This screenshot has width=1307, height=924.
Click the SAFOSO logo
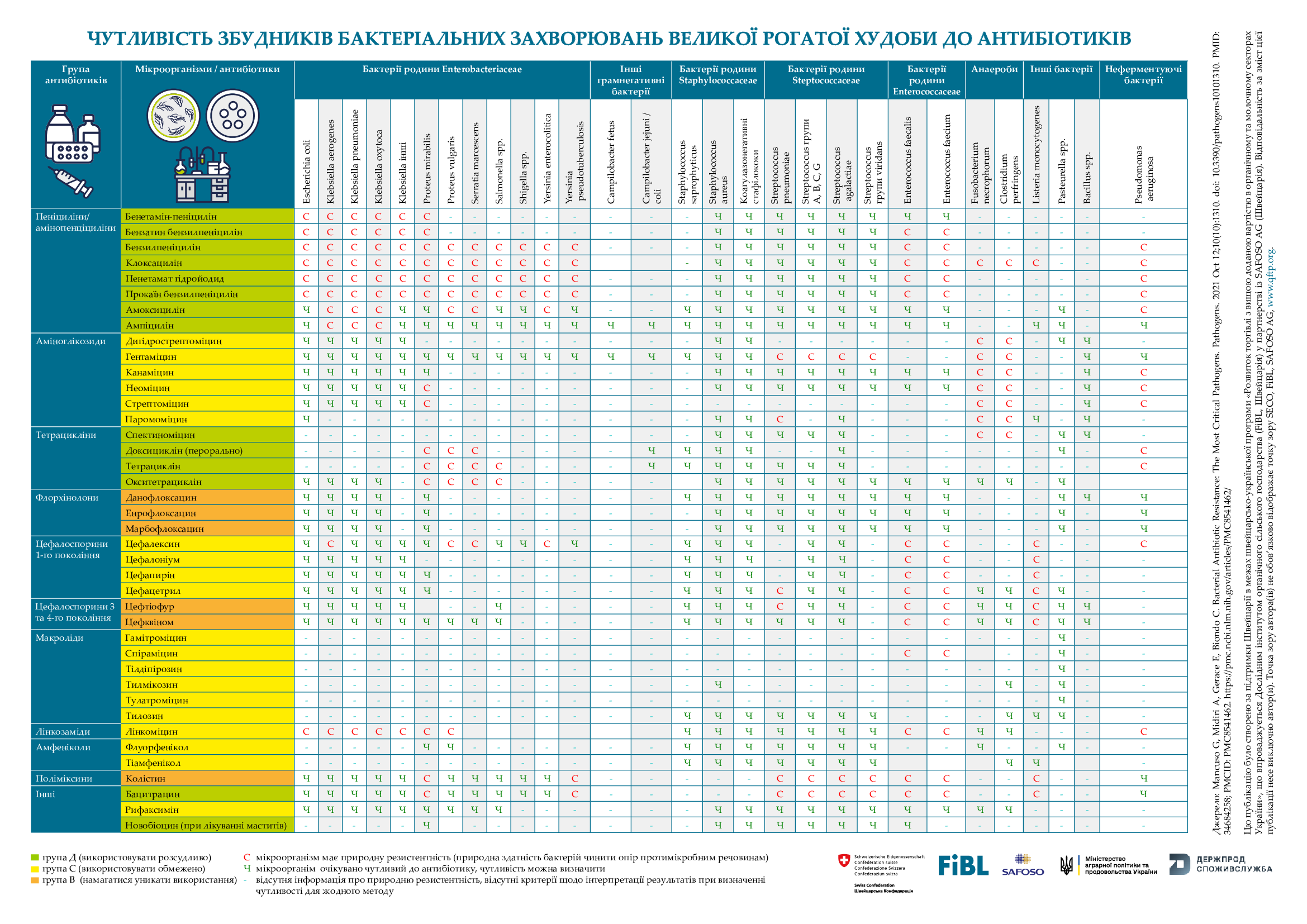[x=1023, y=865]
